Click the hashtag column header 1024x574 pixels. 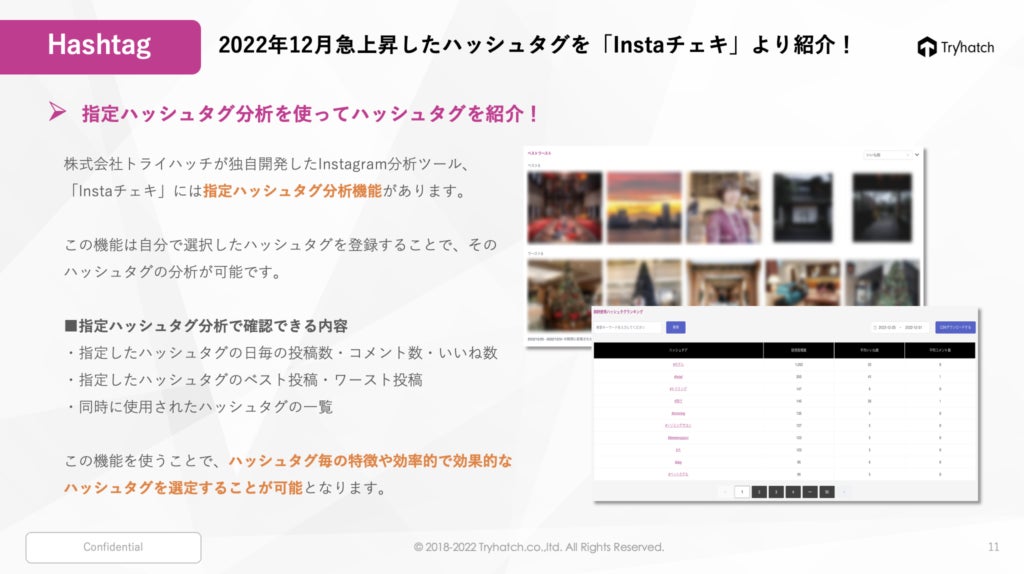point(678,350)
